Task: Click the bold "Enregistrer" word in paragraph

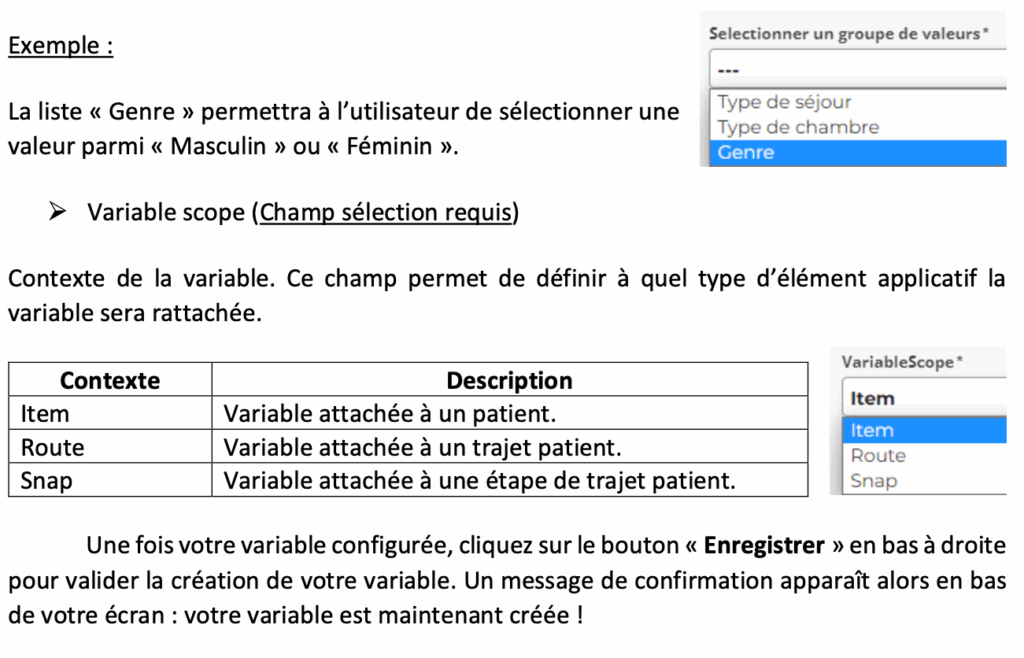Action: pos(764,546)
